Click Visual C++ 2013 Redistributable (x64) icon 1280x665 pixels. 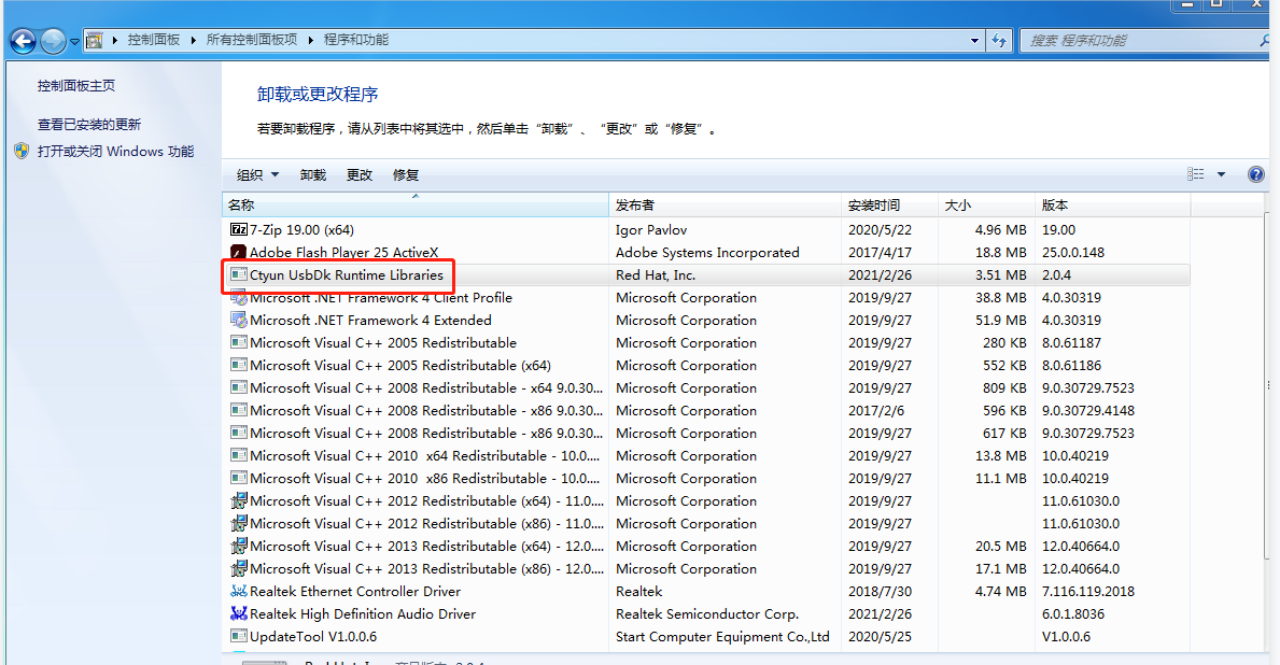pyautogui.click(x=238, y=546)
